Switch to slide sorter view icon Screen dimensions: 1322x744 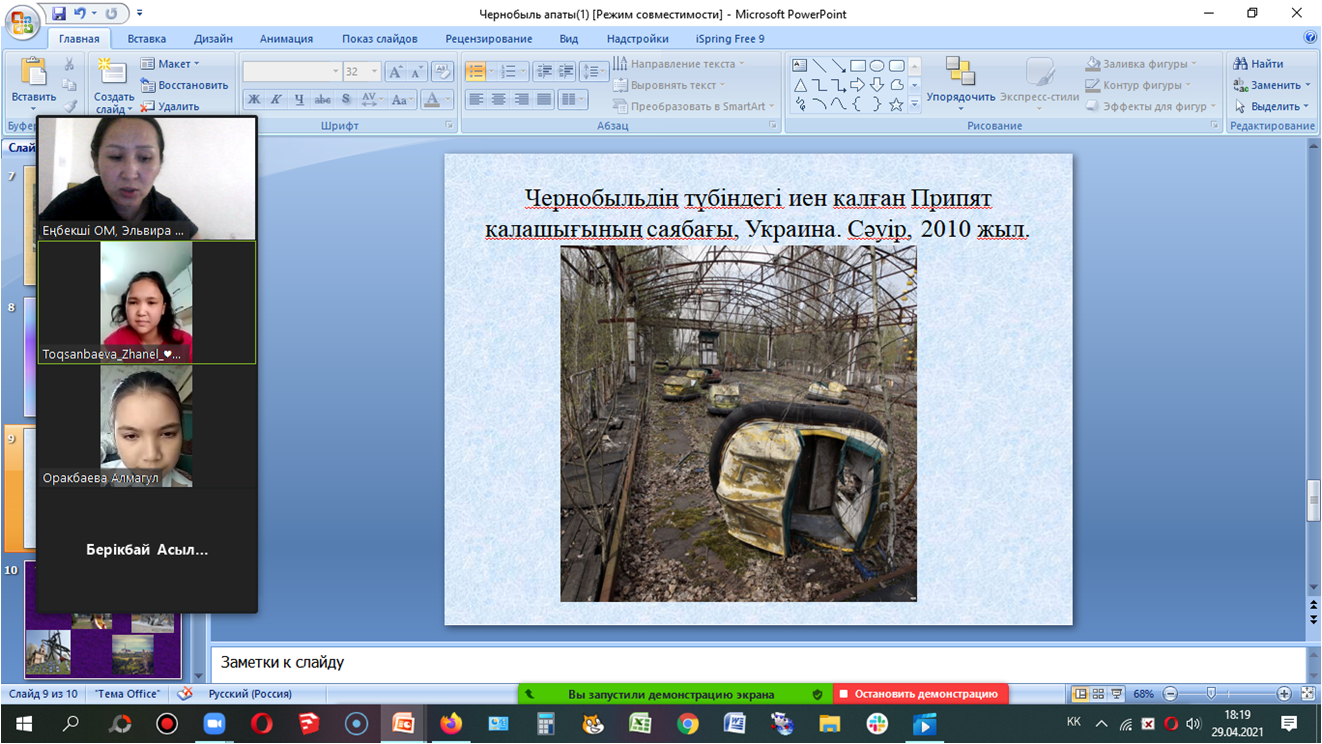point(1098,694)
